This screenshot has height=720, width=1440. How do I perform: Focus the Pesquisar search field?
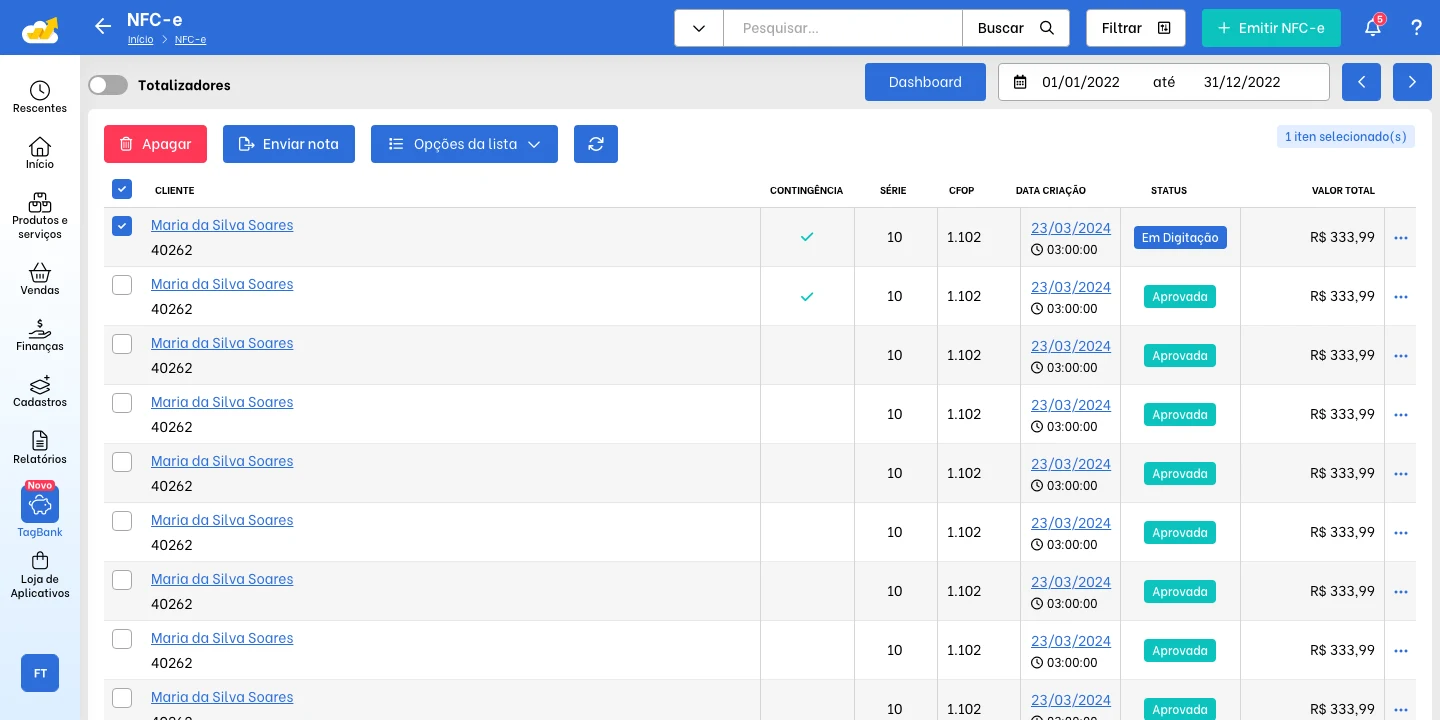pos(843,28)
